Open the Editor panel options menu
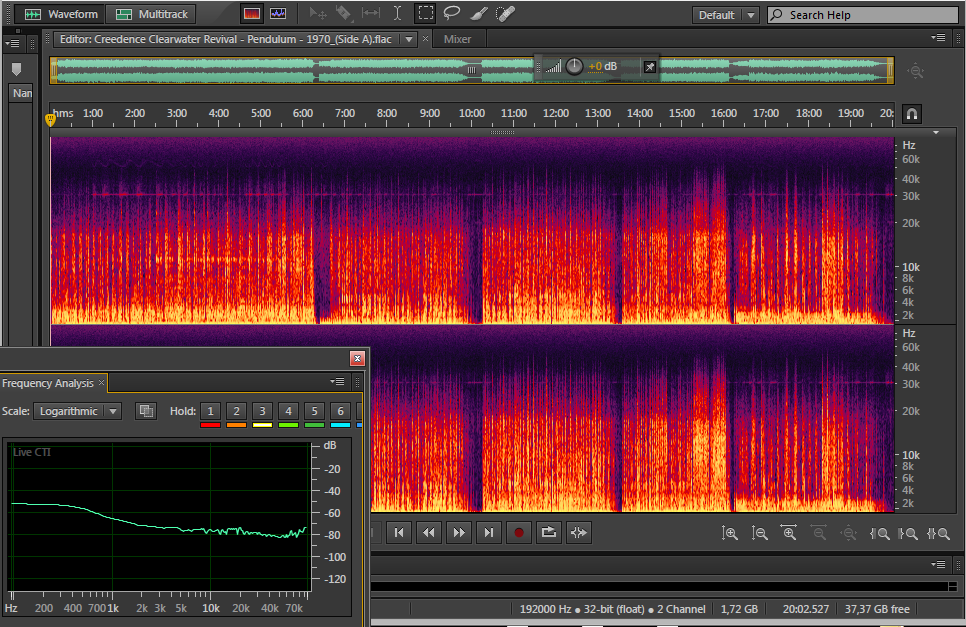Viewport: 966px width, 627px height. [x=938, y=38]
